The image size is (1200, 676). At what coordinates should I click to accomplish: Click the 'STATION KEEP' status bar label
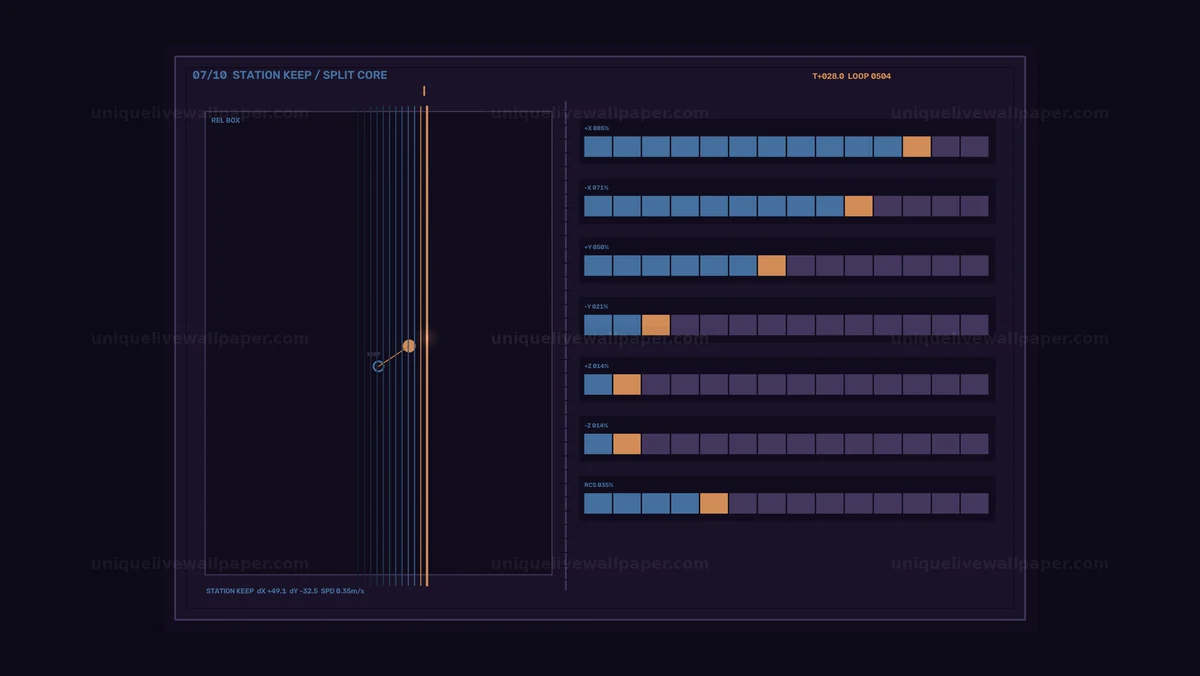tap(230, 591)
